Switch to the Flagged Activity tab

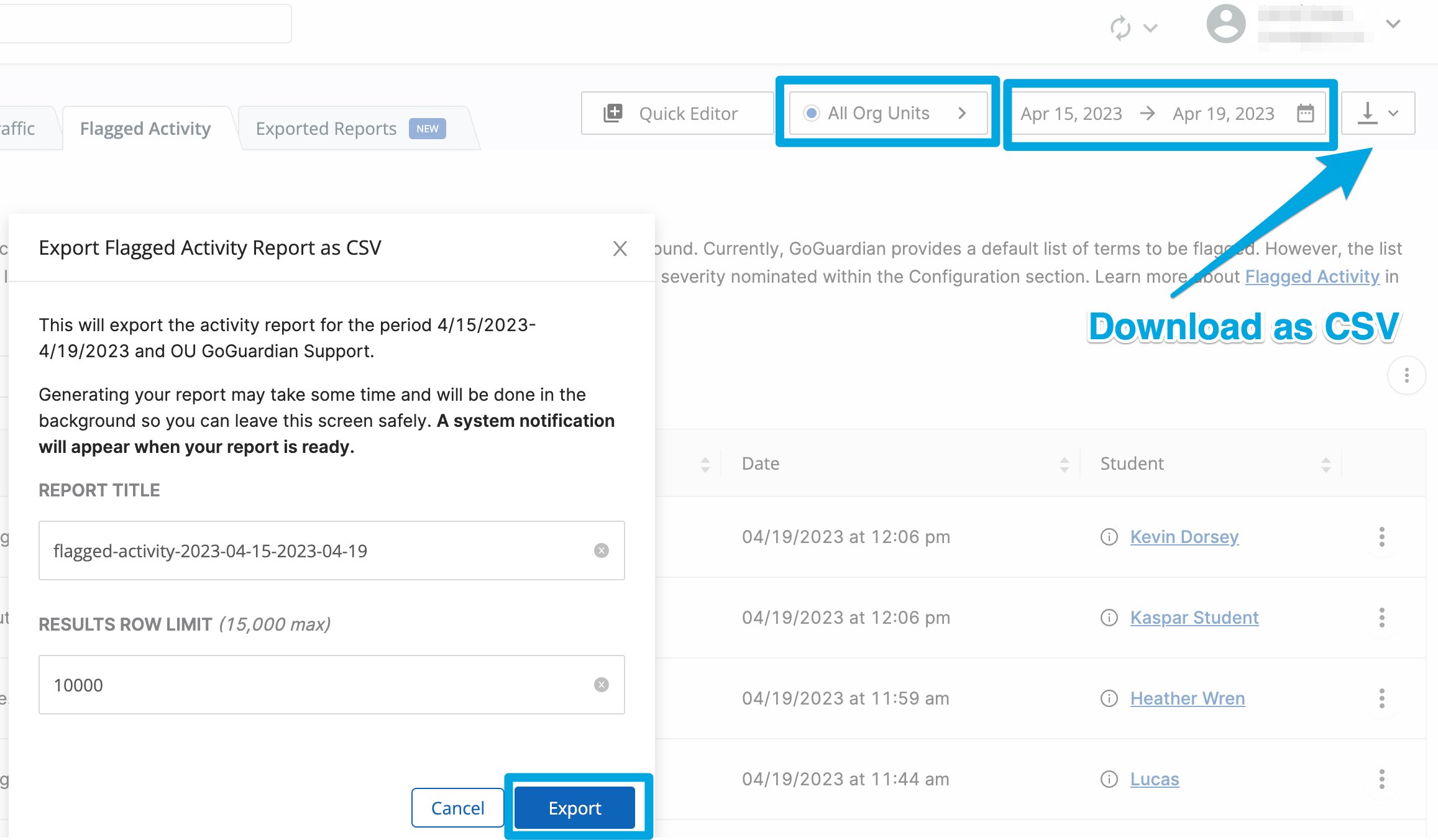(x=145, y=129)
